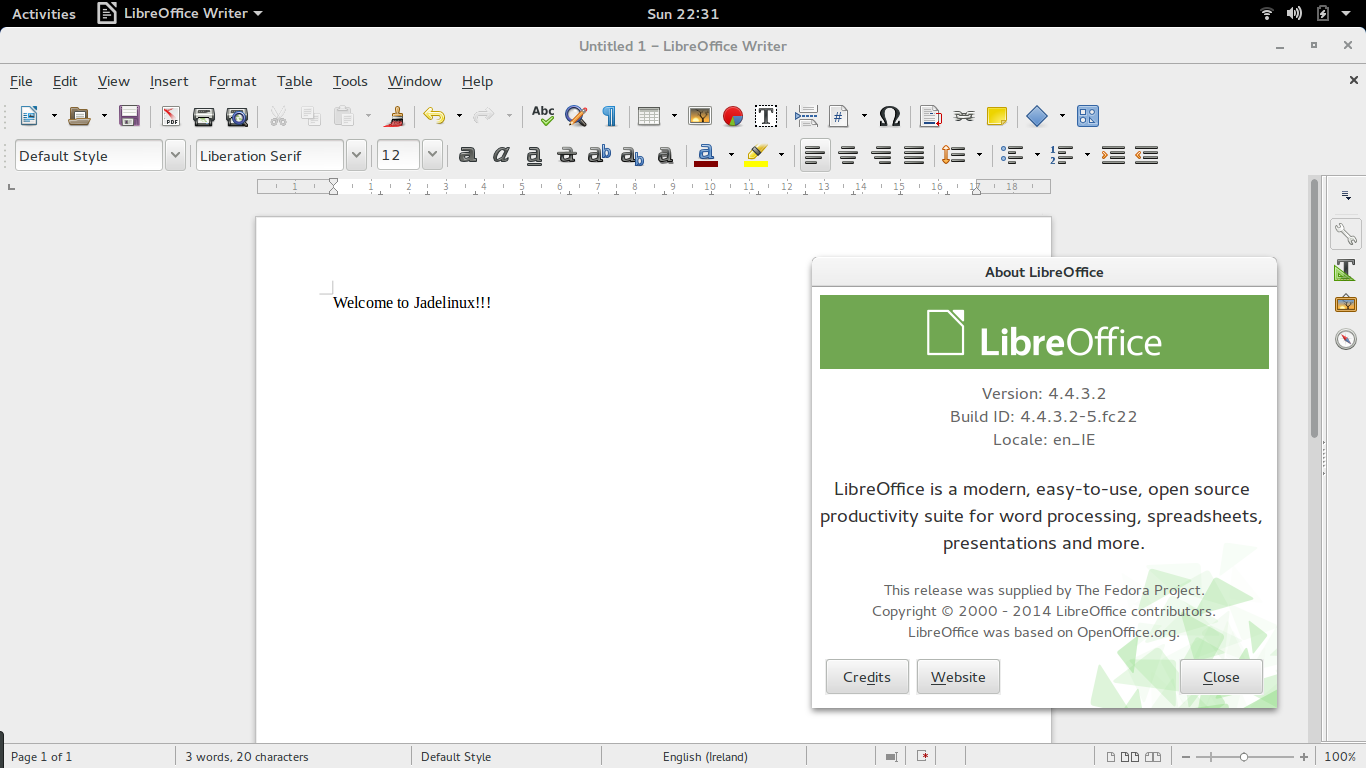Screen dimensions: 1366x768
Task: Click the Print icon
Action: [204, 116]
